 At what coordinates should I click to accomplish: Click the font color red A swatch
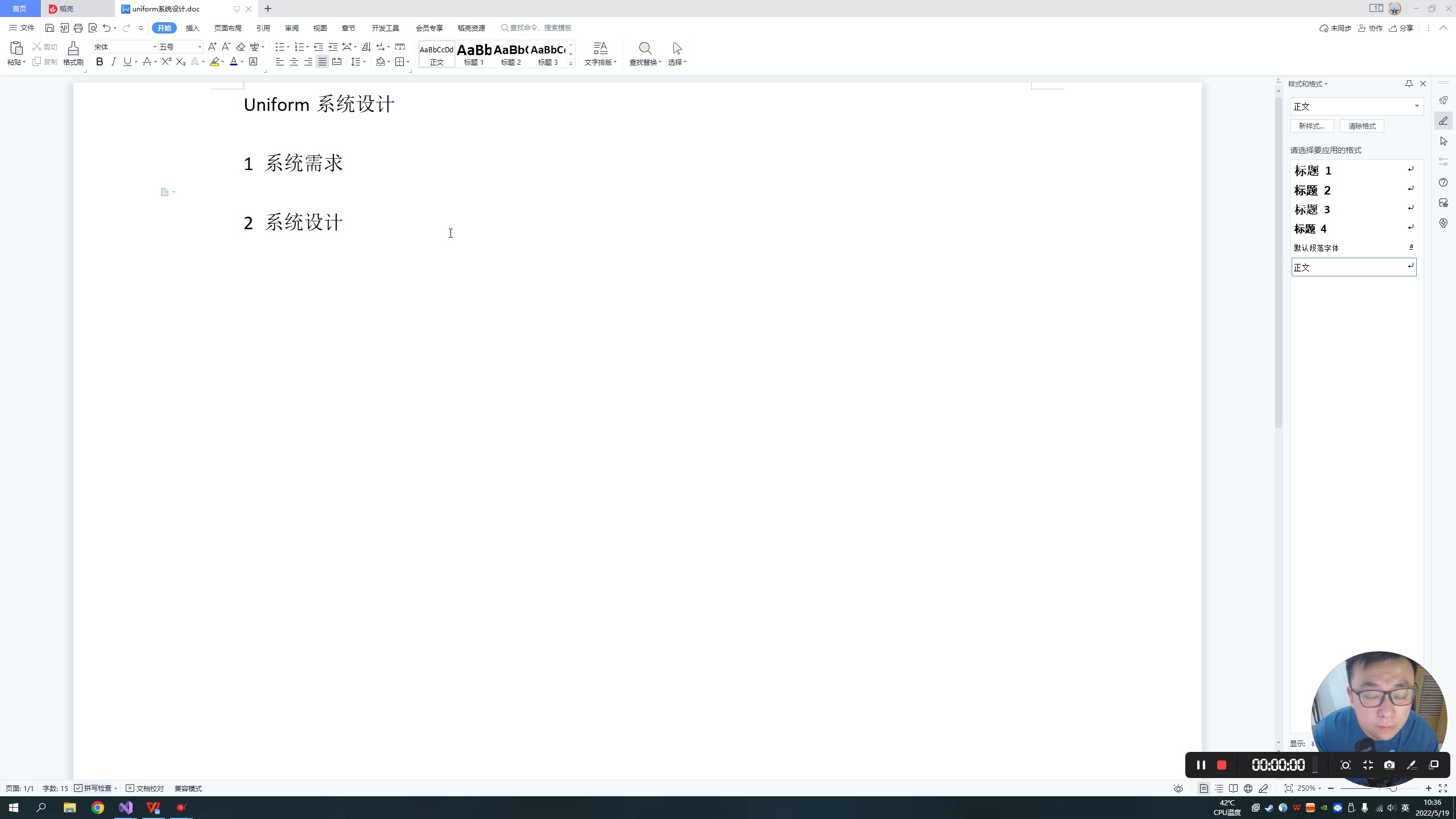tap(233, 62)
